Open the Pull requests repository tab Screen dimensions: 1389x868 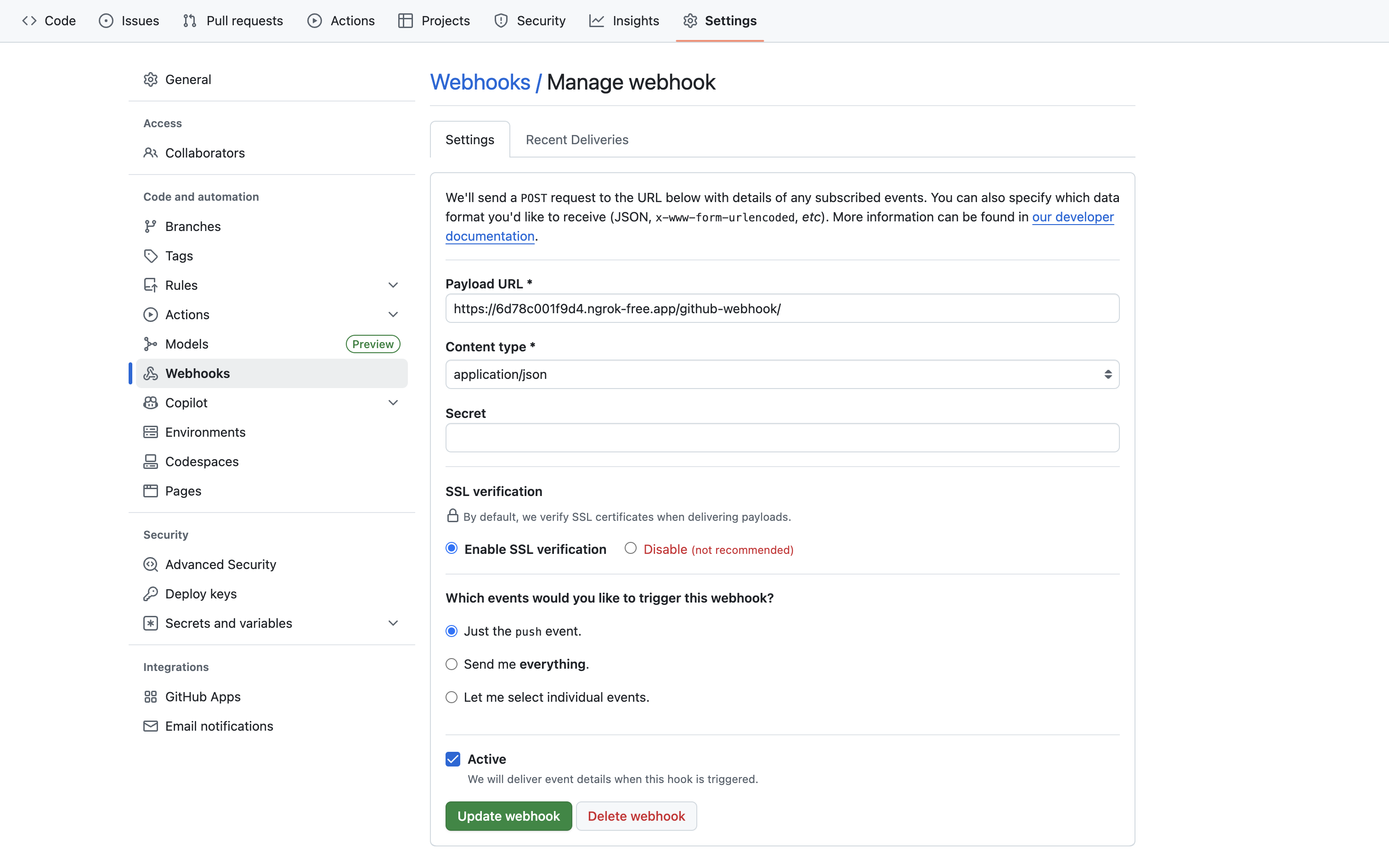tap(233, 21)
